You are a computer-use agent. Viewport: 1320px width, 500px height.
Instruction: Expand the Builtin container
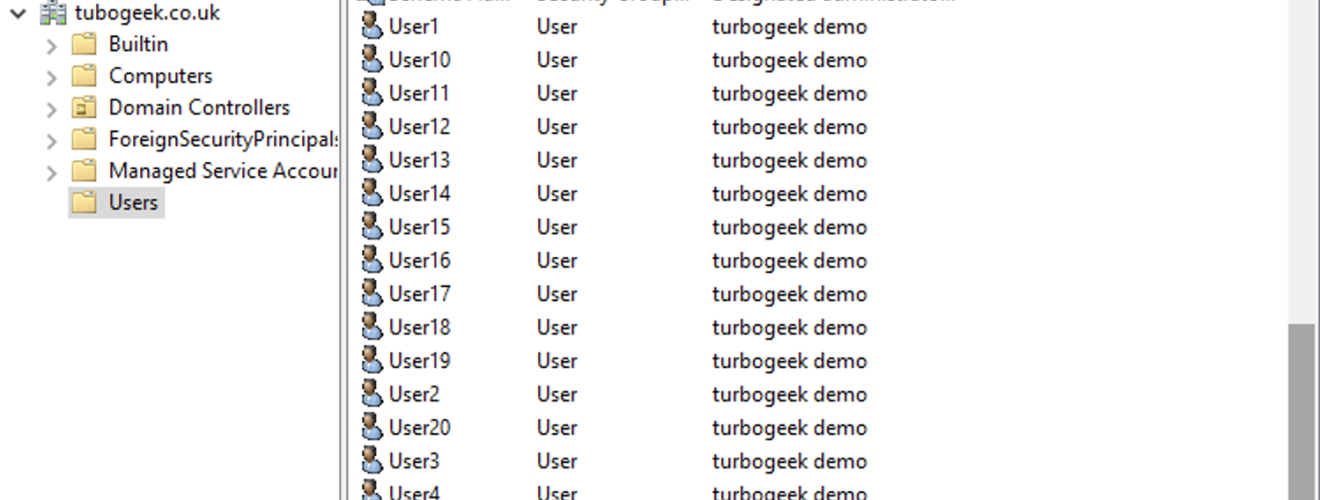point(52,45)
